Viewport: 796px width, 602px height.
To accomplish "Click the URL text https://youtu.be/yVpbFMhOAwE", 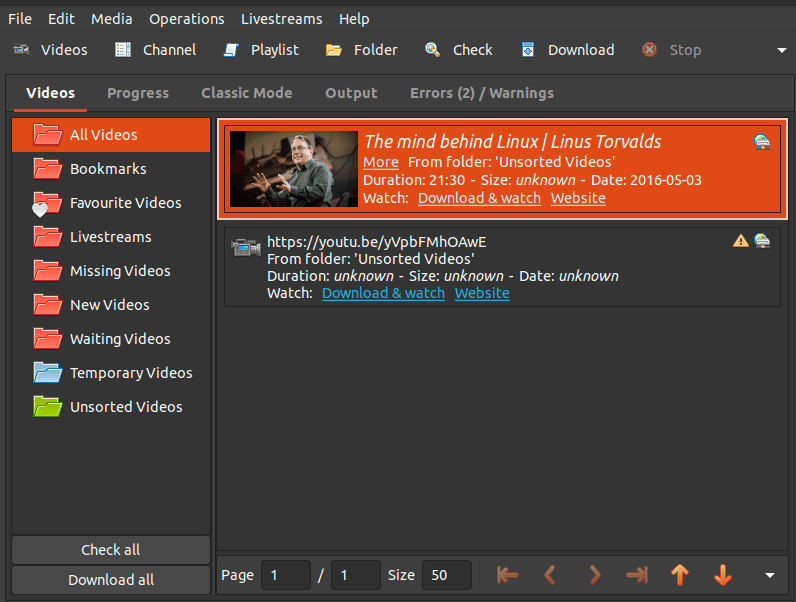I will pyautogui.click(x=377, y=242).
